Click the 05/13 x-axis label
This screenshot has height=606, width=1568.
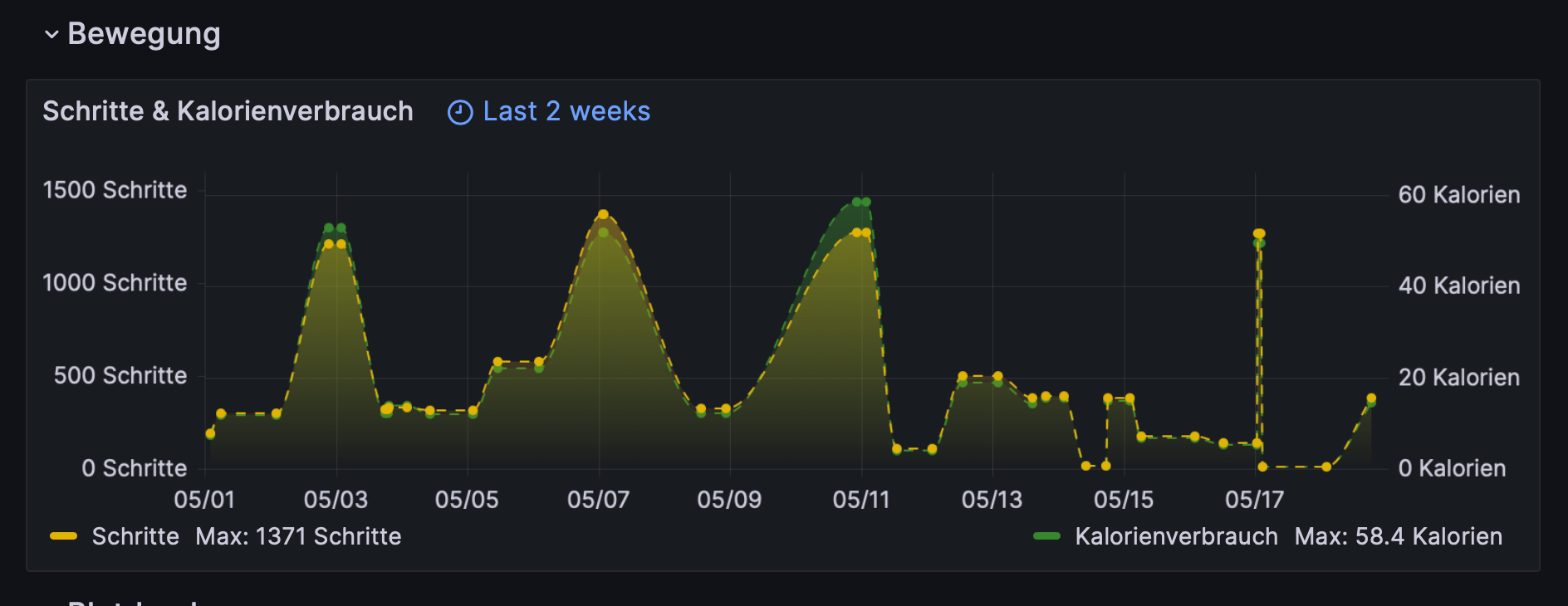pyautogui.click(x=992, y=500)
